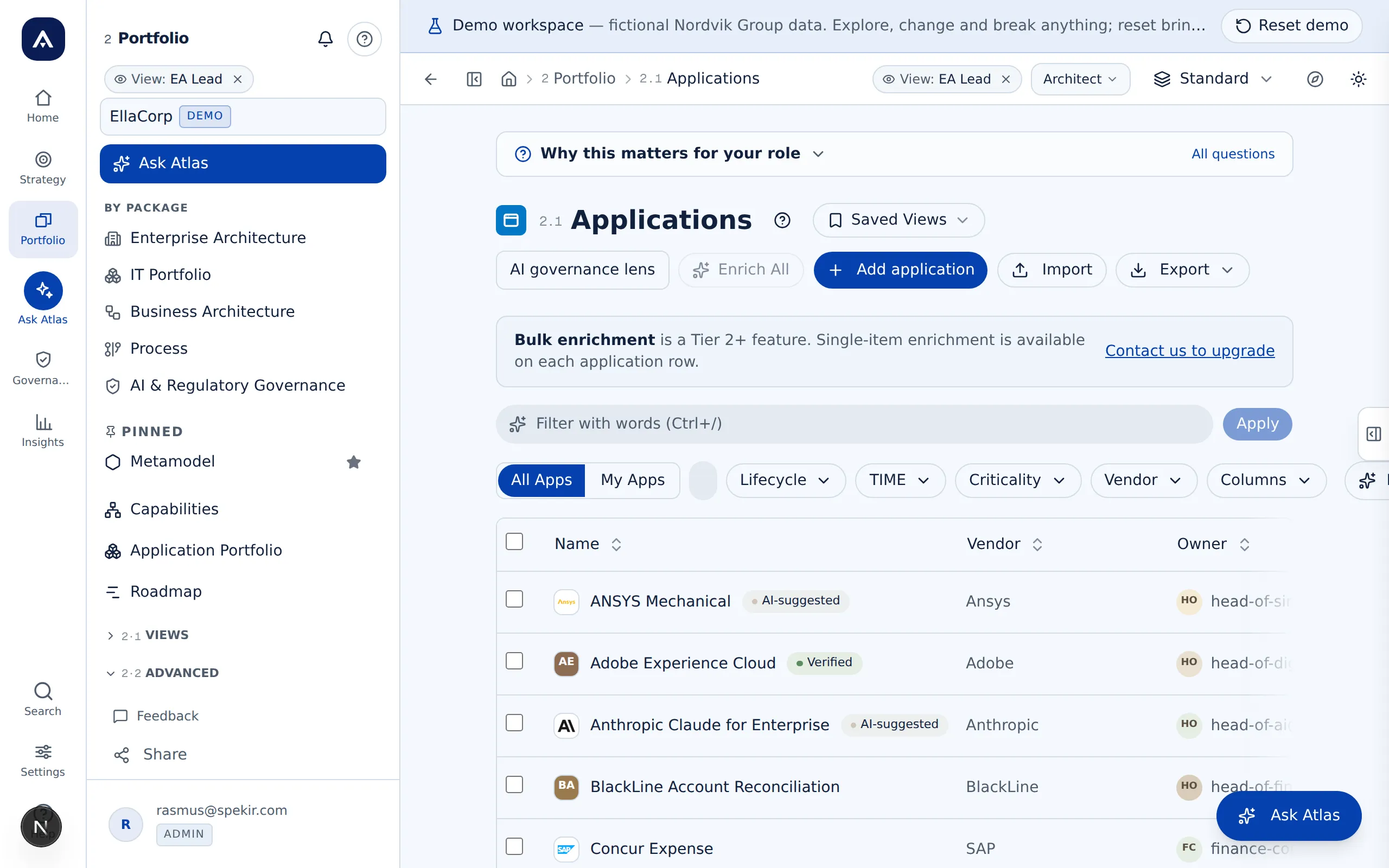Open Process package
This screenshot has height=868, width=1389.
pos(146,348)
